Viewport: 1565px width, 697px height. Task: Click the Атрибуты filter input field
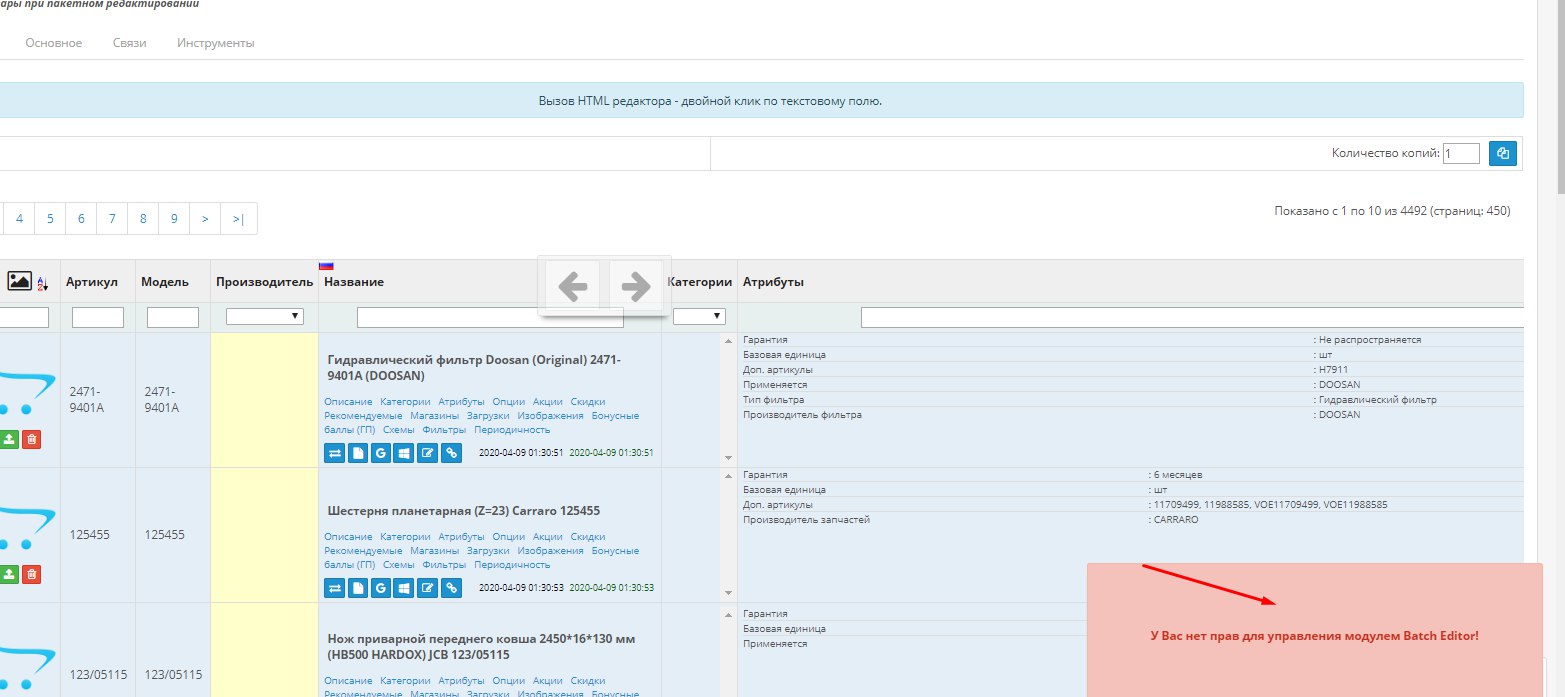[x=1192, y=317]
